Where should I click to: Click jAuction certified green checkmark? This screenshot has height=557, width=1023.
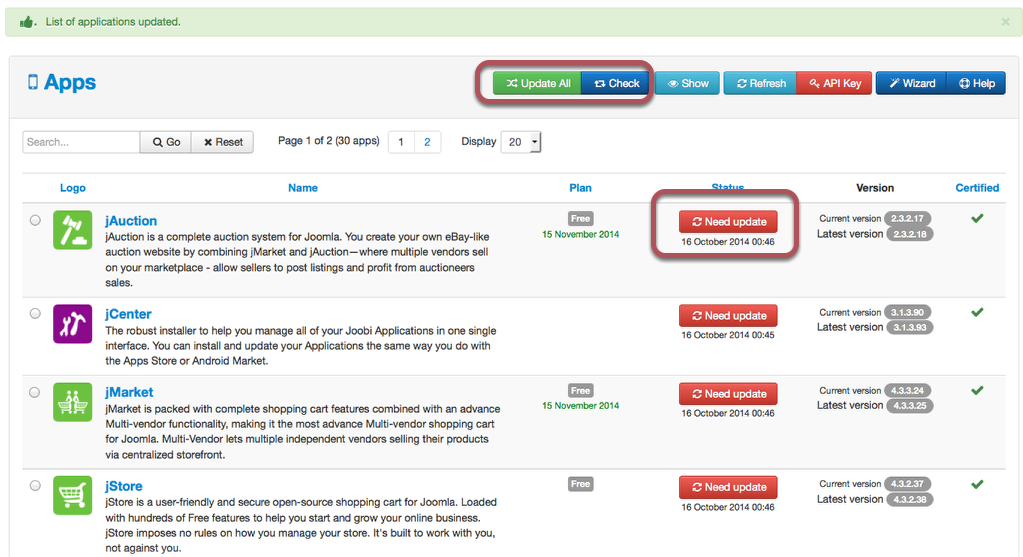click(977, 218)
